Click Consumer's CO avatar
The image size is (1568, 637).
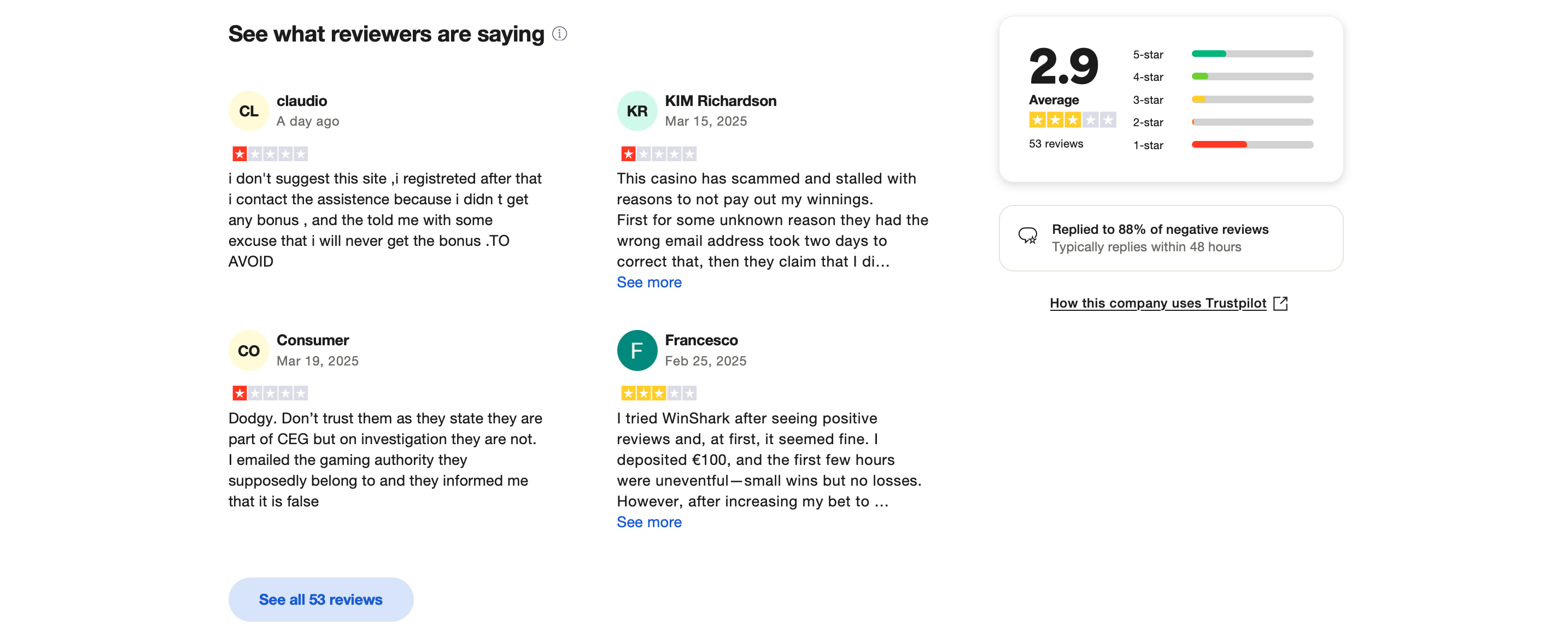pos(248,350)
